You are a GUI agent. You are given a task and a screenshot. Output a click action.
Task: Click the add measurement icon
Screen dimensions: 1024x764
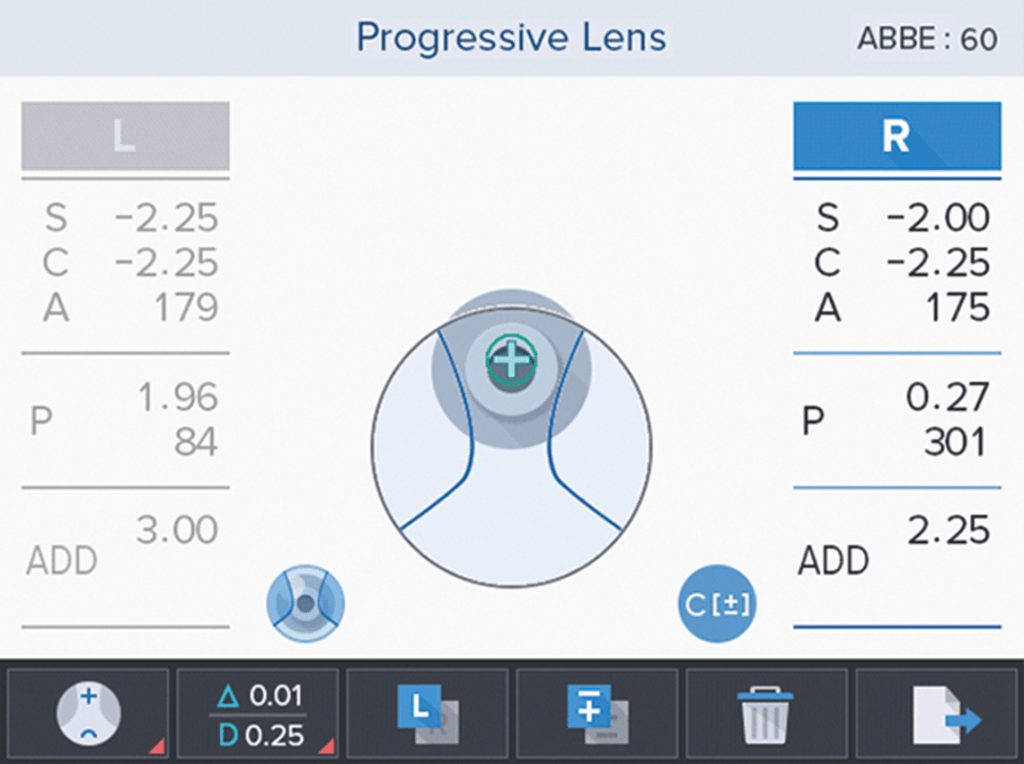click(597, 713)
